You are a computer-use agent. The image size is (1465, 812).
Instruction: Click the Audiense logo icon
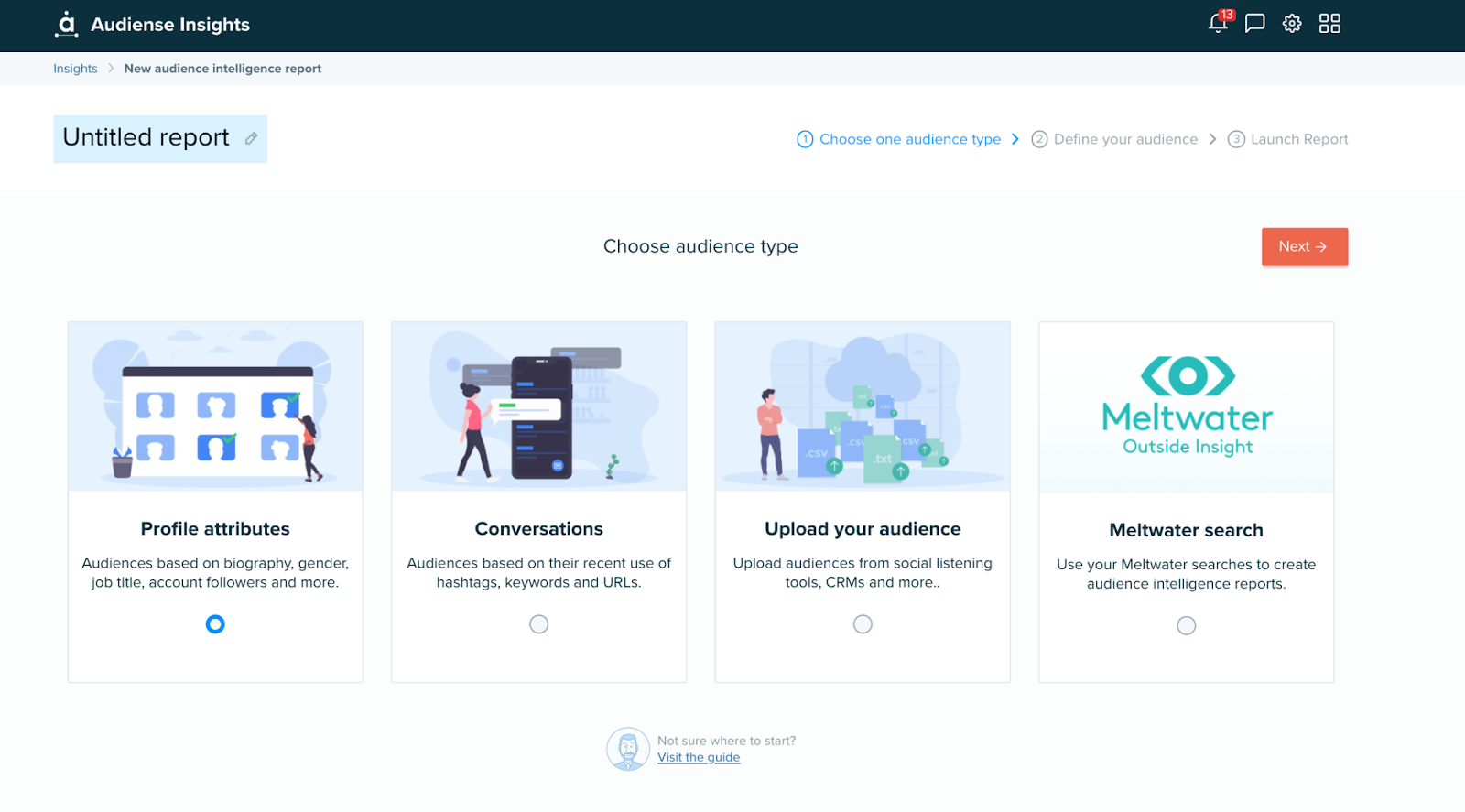point(66,24)
